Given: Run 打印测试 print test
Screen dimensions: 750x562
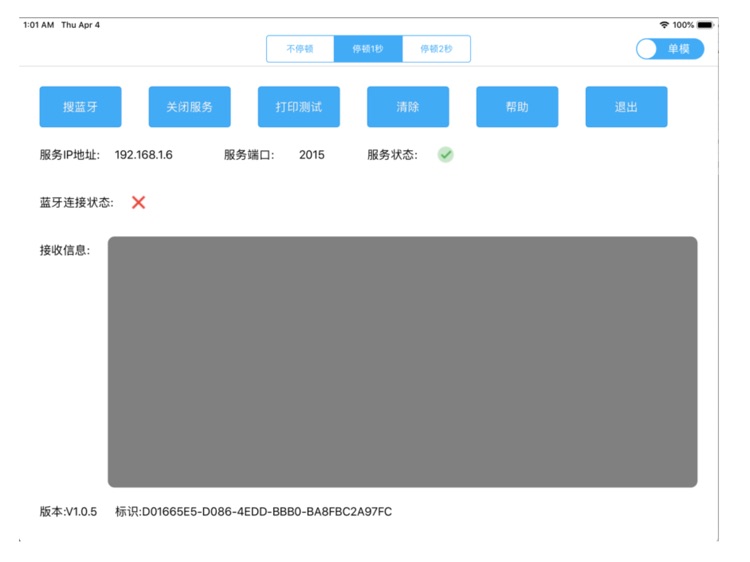Looking at the screenshot, I should point(299,107).
